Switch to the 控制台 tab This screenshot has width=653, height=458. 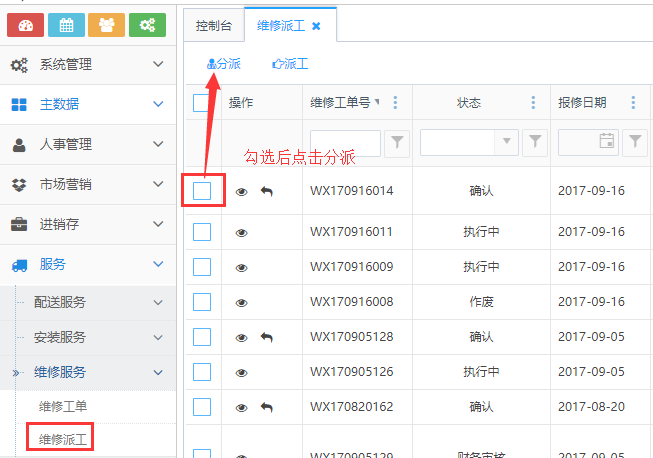point(214,25)
